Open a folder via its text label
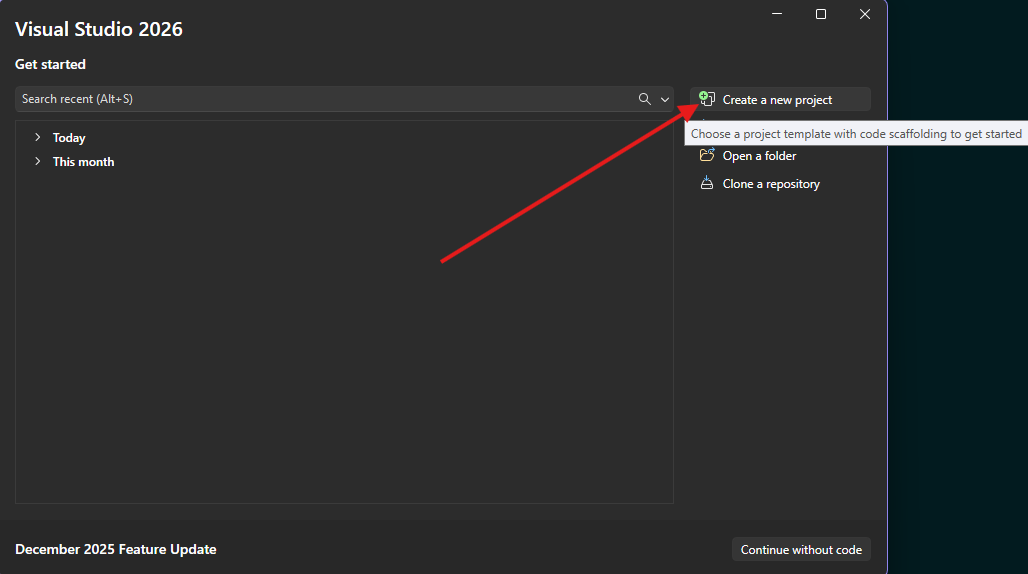Screen dimensions: 1028x574 coord(759,156)
